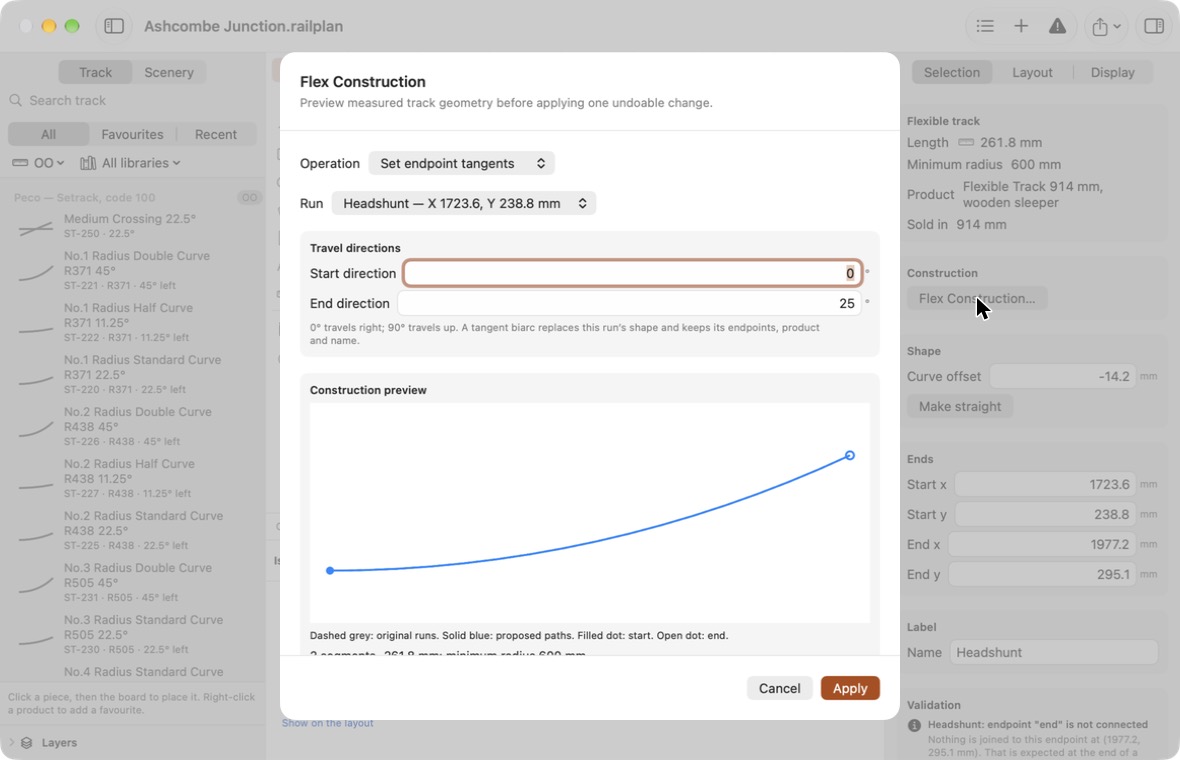Toggle the left sidebar icon in the title bar

[x=114, y=26]
